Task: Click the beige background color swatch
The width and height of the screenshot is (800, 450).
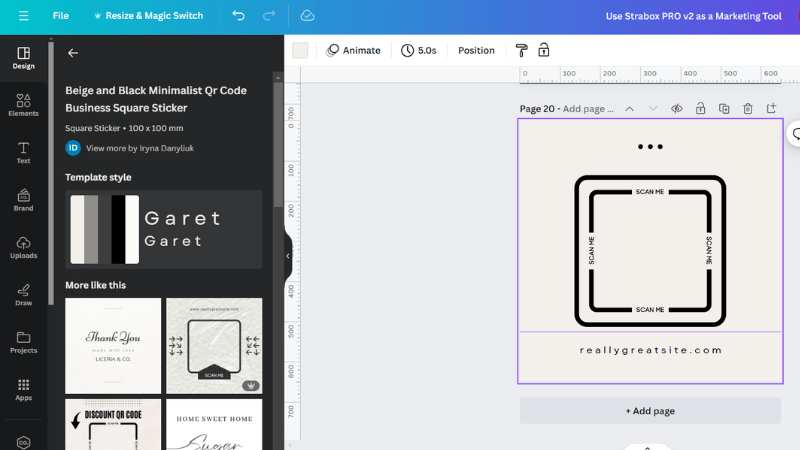Action: point(300,50)
